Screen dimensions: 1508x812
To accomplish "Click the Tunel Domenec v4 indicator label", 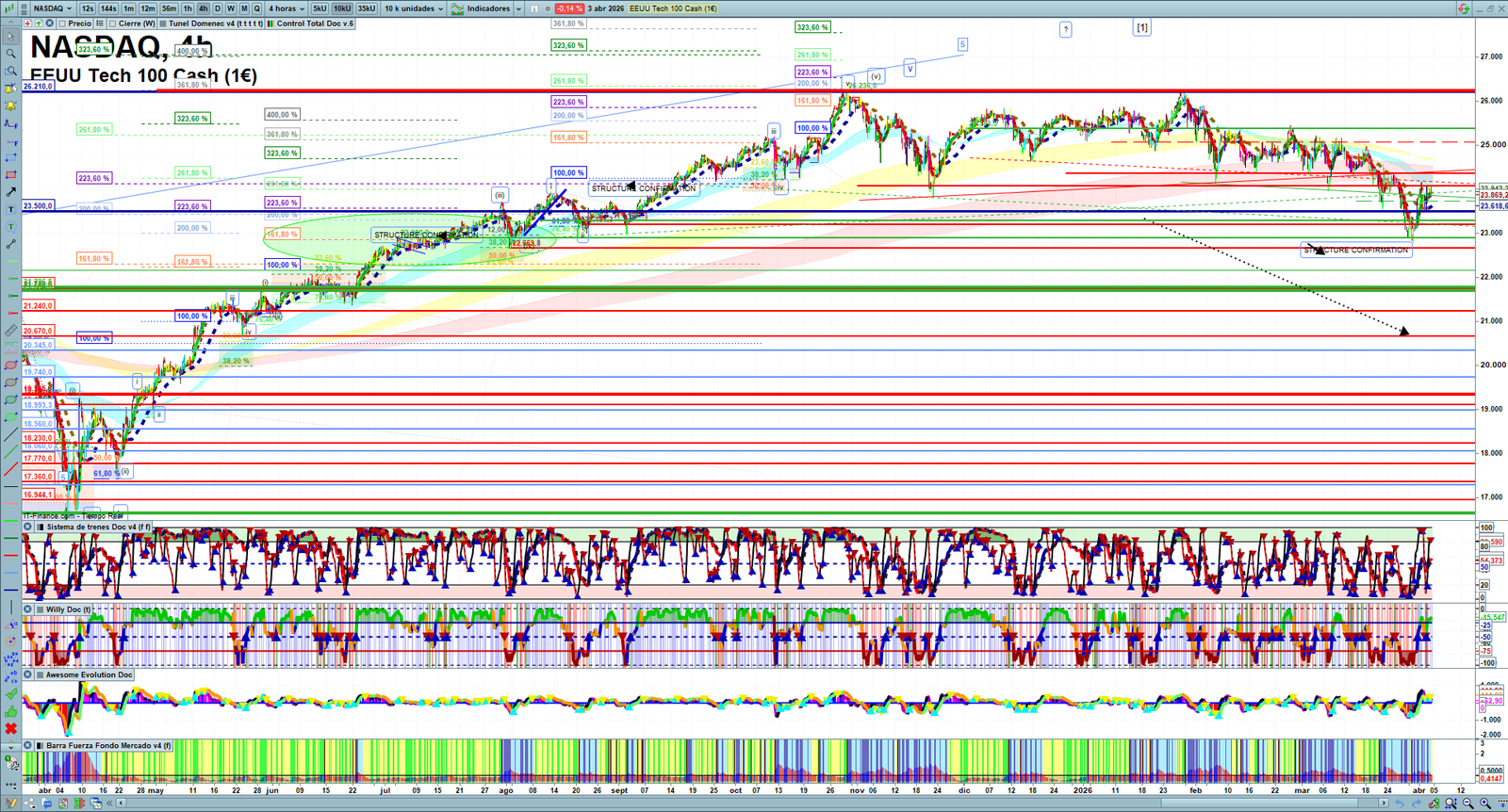I will [216, 24].
